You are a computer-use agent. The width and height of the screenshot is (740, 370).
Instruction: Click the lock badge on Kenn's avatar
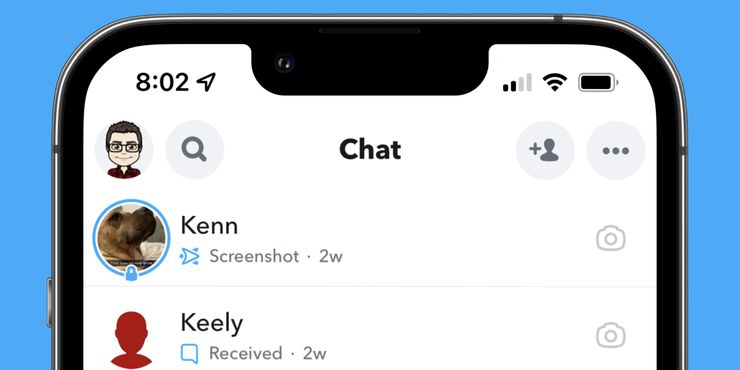point(132,273)
